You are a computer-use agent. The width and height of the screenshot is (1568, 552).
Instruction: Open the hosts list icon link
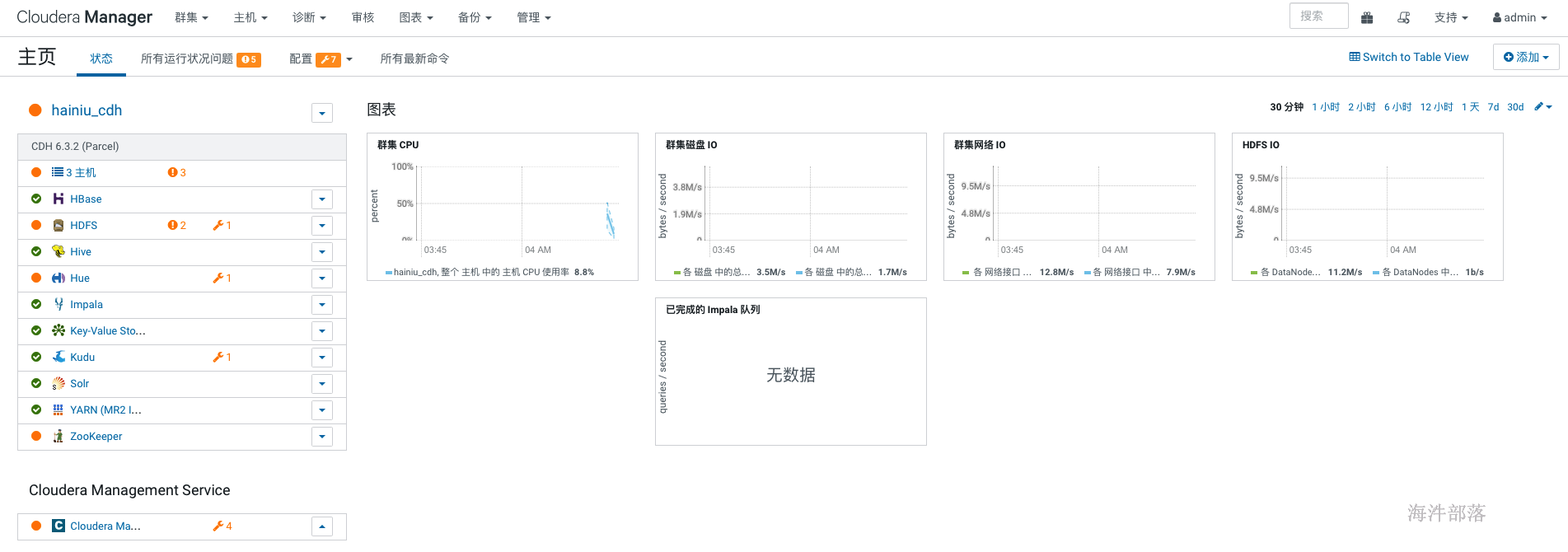click(58, 172)
